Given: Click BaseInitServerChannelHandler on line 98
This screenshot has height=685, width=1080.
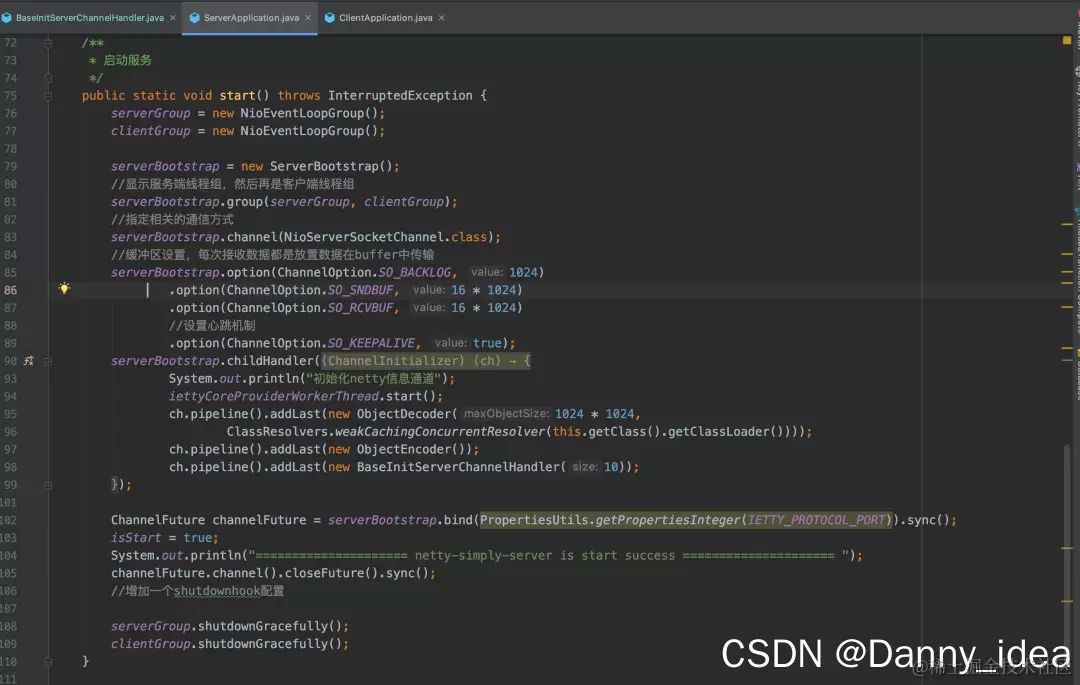Looking at the screenshot, I should [458, 467].
